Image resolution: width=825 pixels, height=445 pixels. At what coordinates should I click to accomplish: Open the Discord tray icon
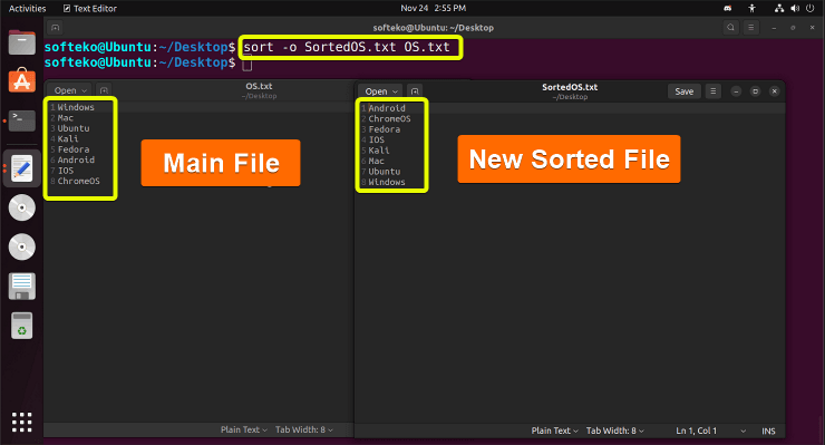pos(728,8)
